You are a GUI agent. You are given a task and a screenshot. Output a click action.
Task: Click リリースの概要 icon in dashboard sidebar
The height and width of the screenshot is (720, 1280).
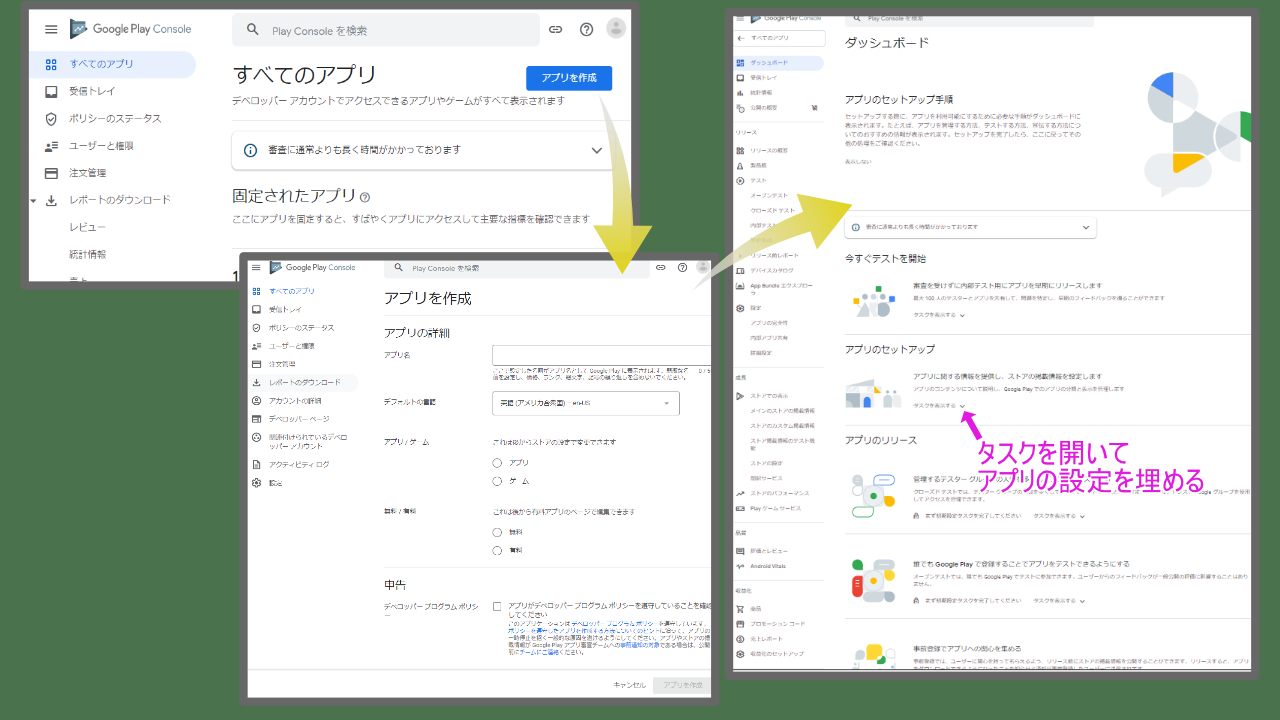pyautogui.click(x=740, y=150)
